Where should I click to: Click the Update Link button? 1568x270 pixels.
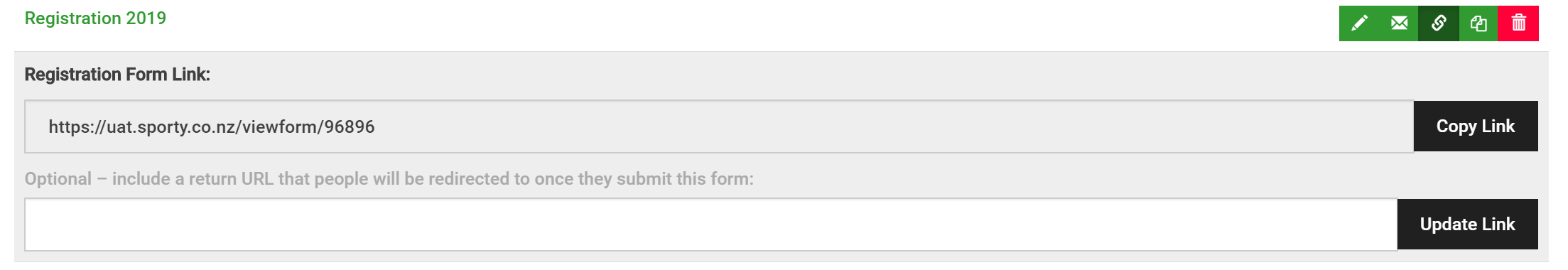[x=1467, y=225]
